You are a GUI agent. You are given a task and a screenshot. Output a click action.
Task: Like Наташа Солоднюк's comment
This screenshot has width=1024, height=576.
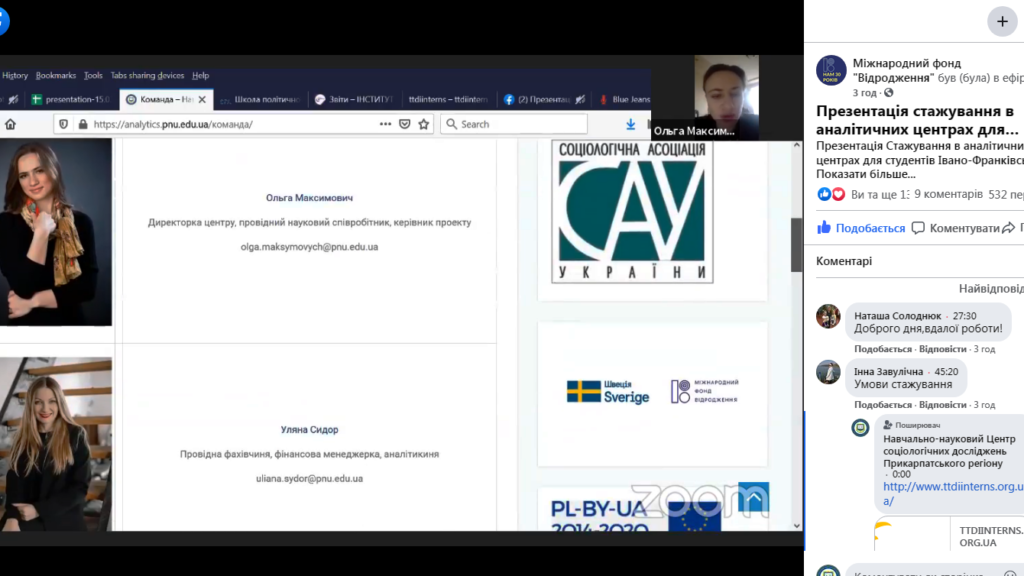(x=882, y=349)
